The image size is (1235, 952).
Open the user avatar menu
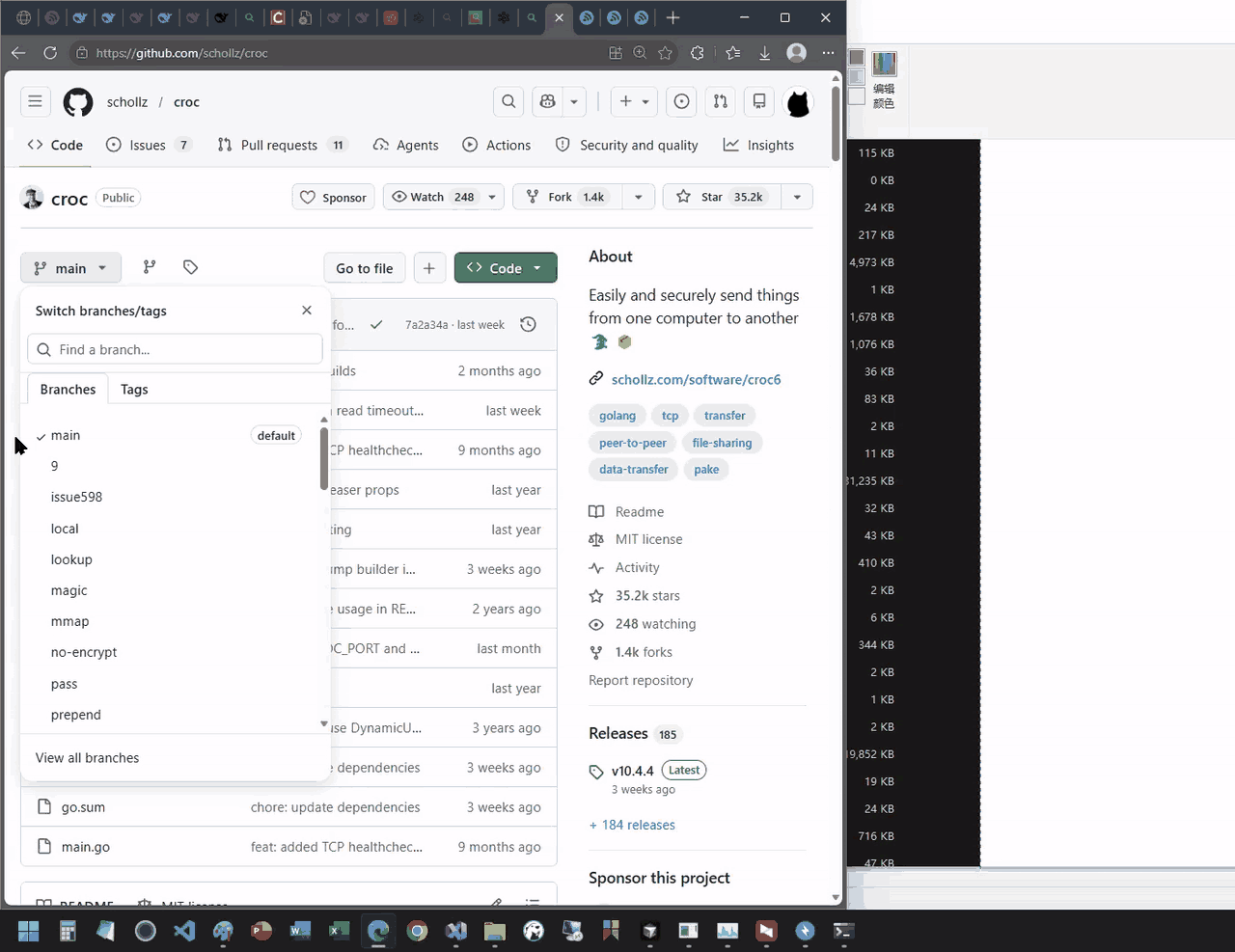798,102
